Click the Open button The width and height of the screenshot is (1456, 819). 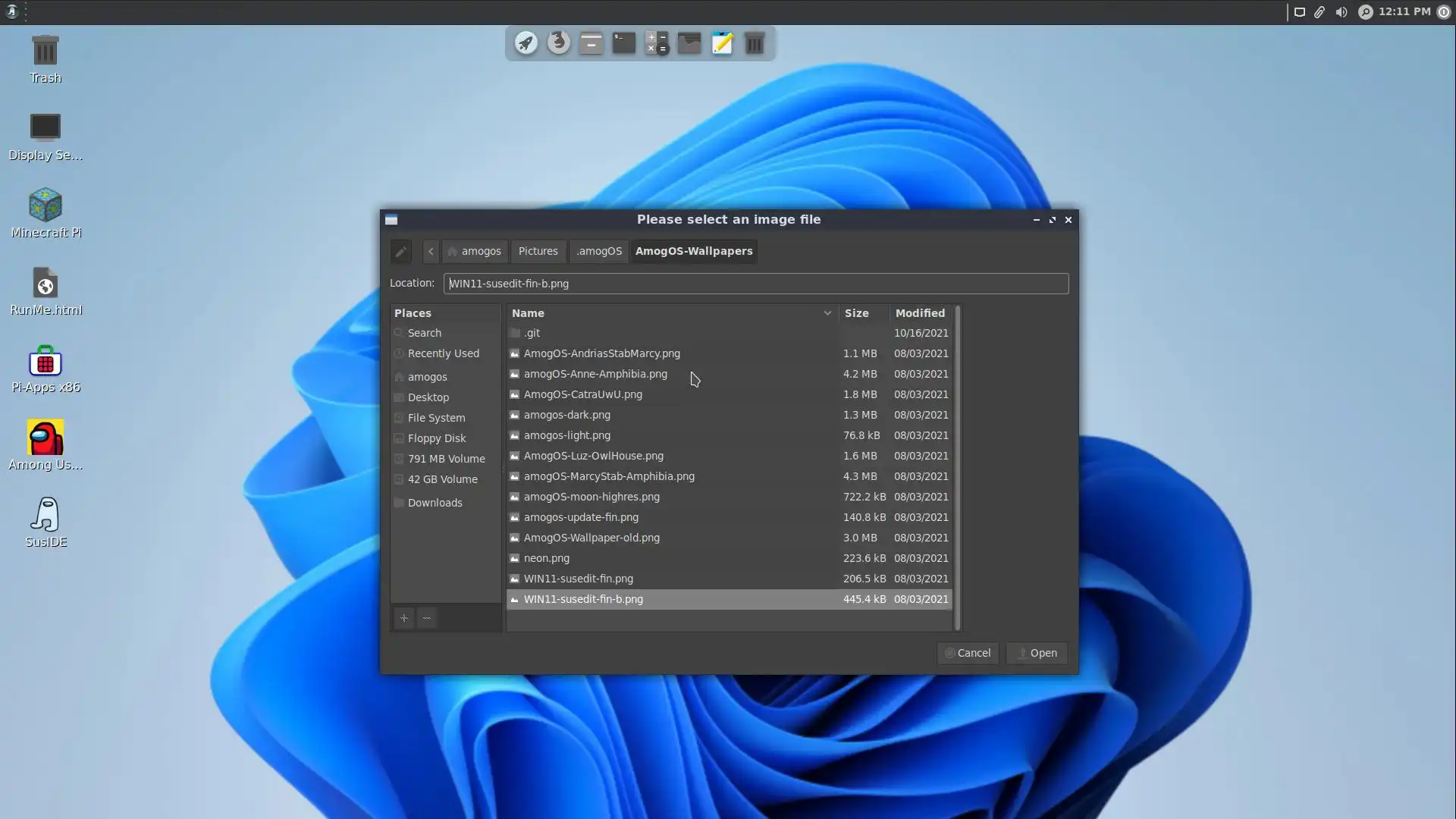(1037, 653)
